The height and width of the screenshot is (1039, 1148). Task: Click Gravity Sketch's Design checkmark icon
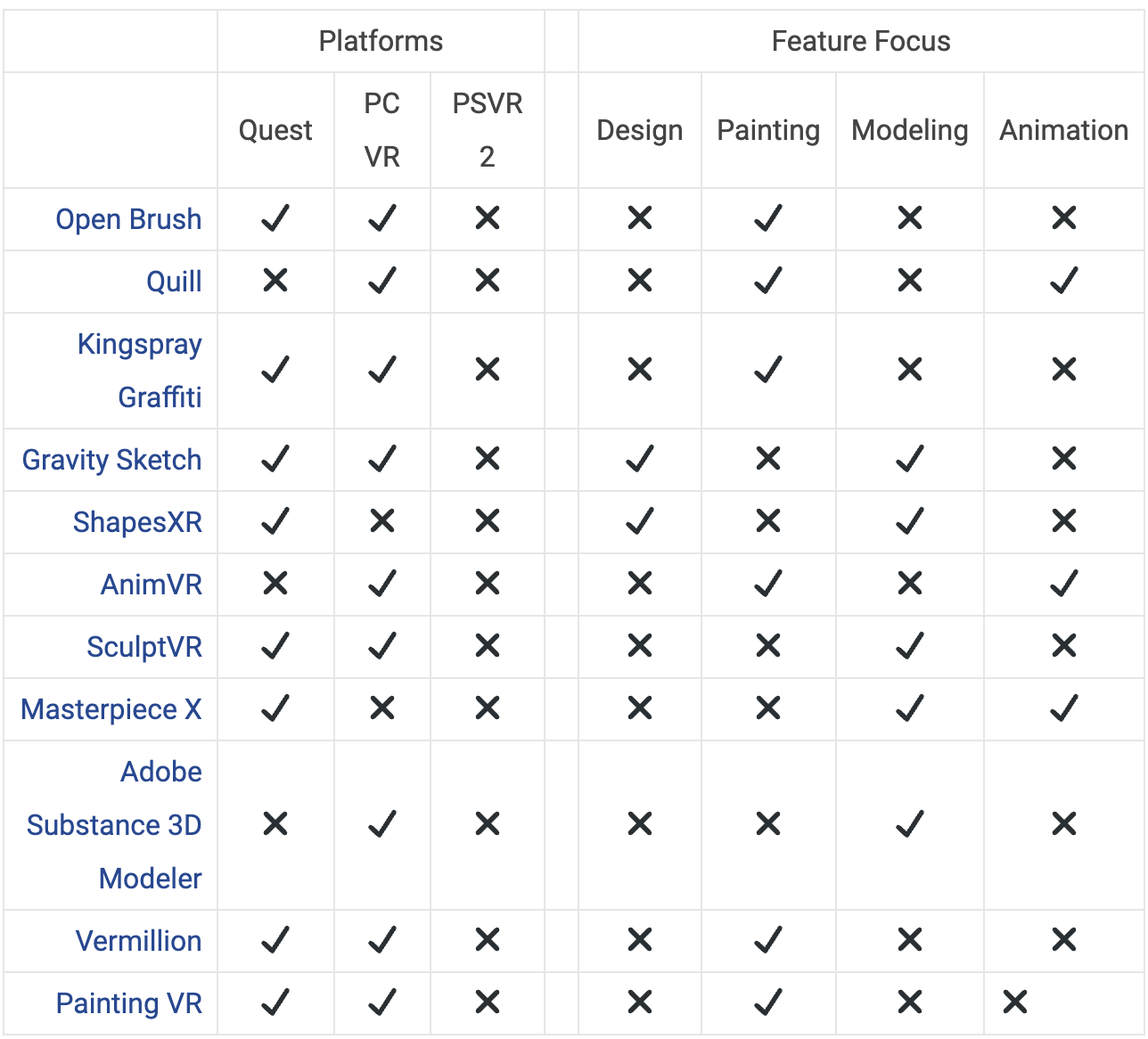[640, 459]
